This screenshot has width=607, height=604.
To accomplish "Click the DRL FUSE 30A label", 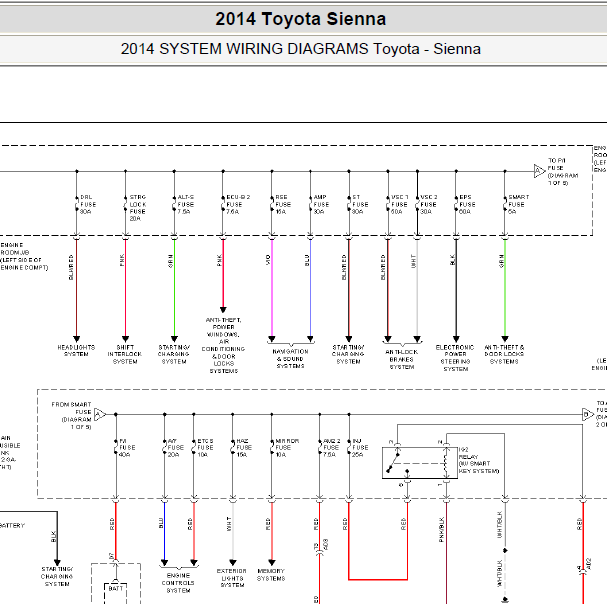I will coord(88,204).
